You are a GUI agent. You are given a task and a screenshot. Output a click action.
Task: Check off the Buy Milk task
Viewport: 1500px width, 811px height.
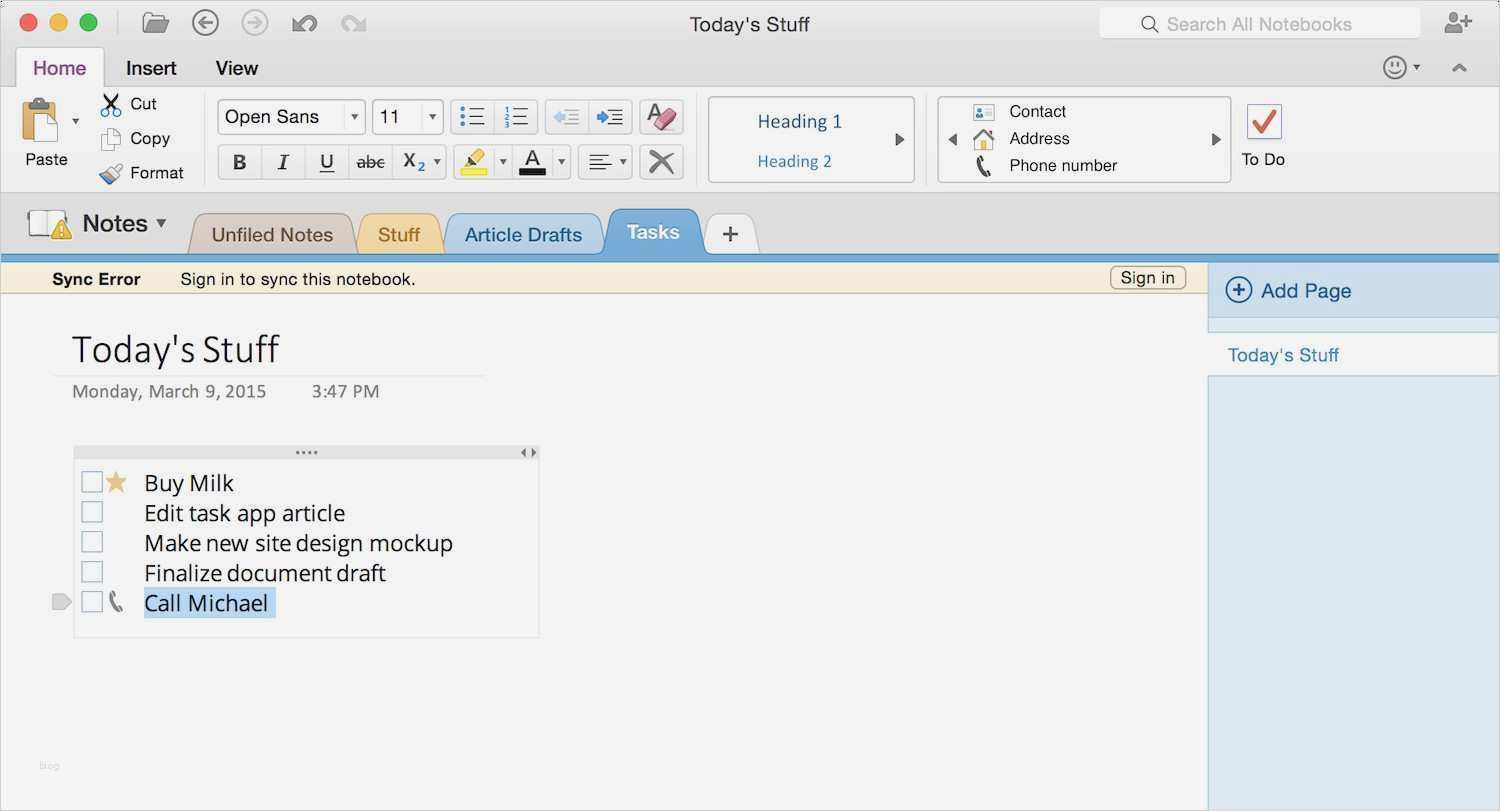pyautogui.click(x=91, y=481)
